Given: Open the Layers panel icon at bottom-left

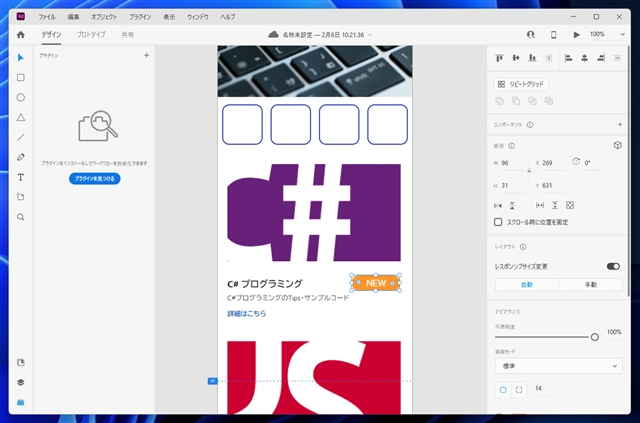Looking at the screenshot, I should coord(20,382).
